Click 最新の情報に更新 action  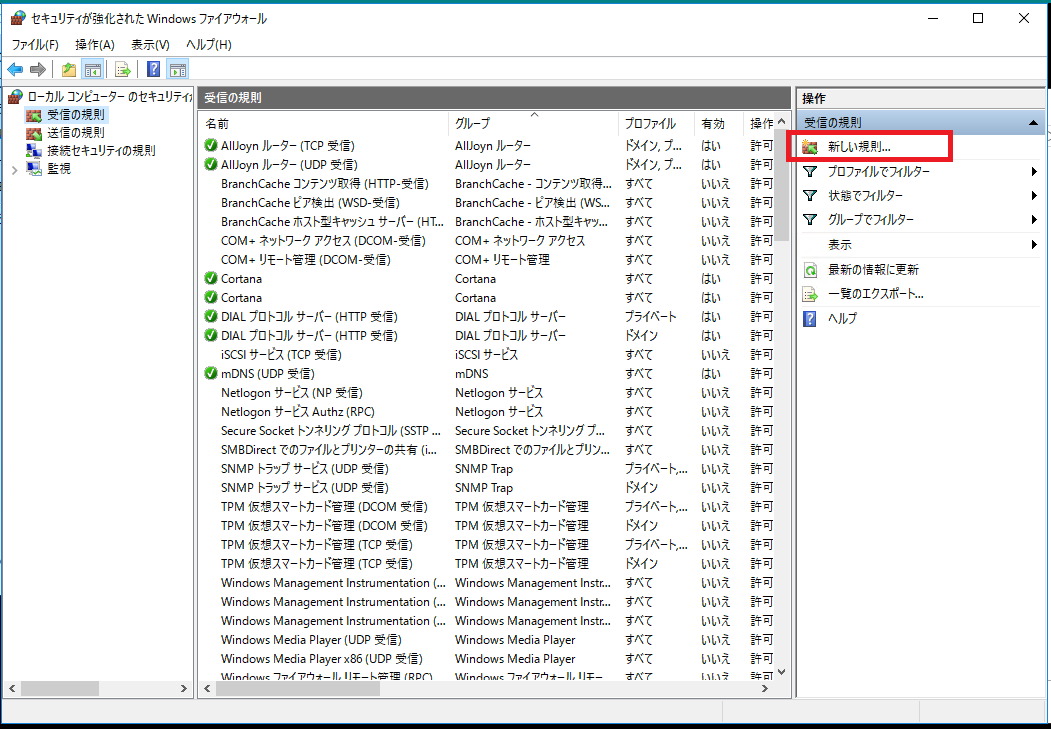pos(873,270)
